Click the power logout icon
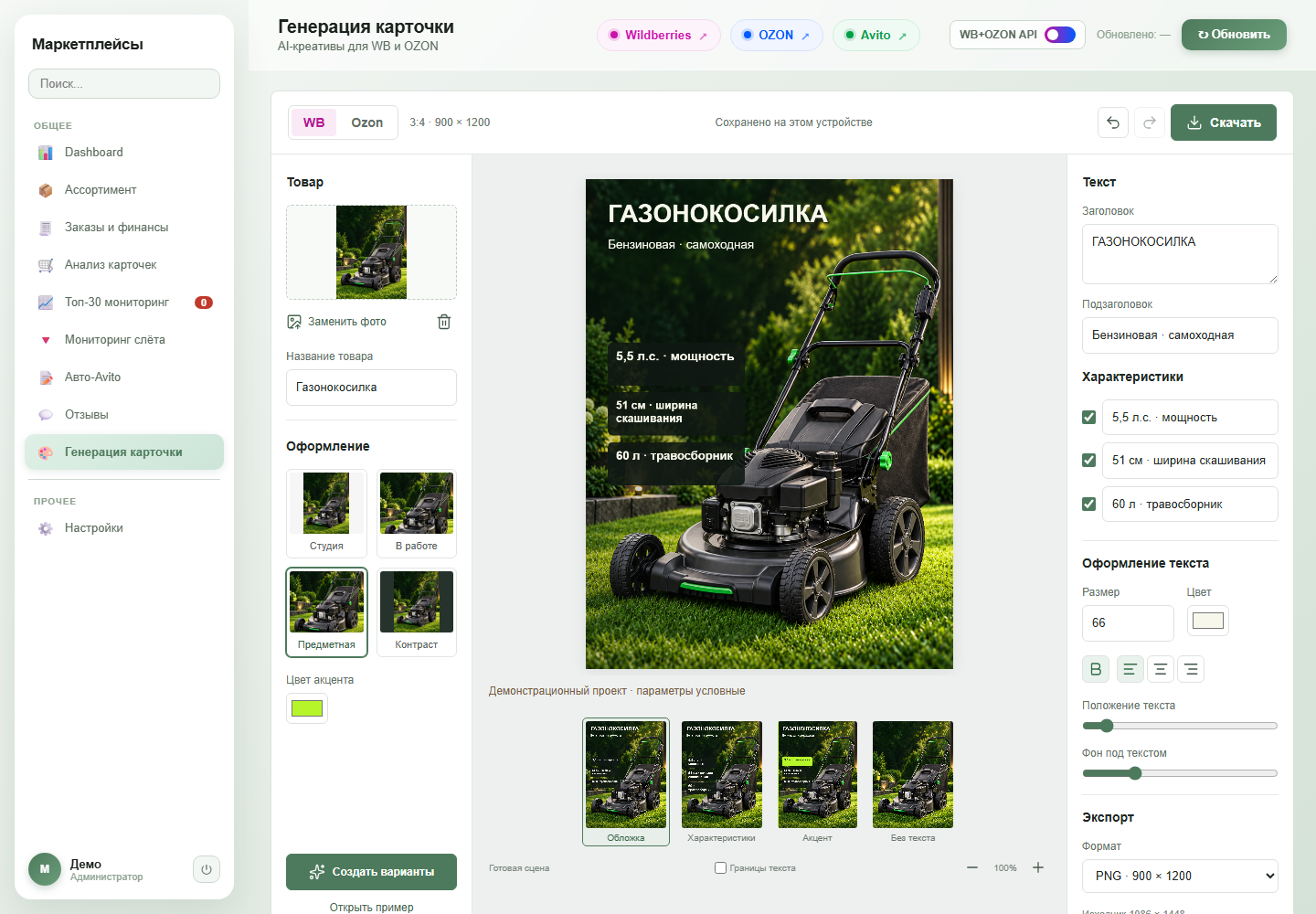The height and width of the screenshot is (914, 1316). (x=207, y=869)
